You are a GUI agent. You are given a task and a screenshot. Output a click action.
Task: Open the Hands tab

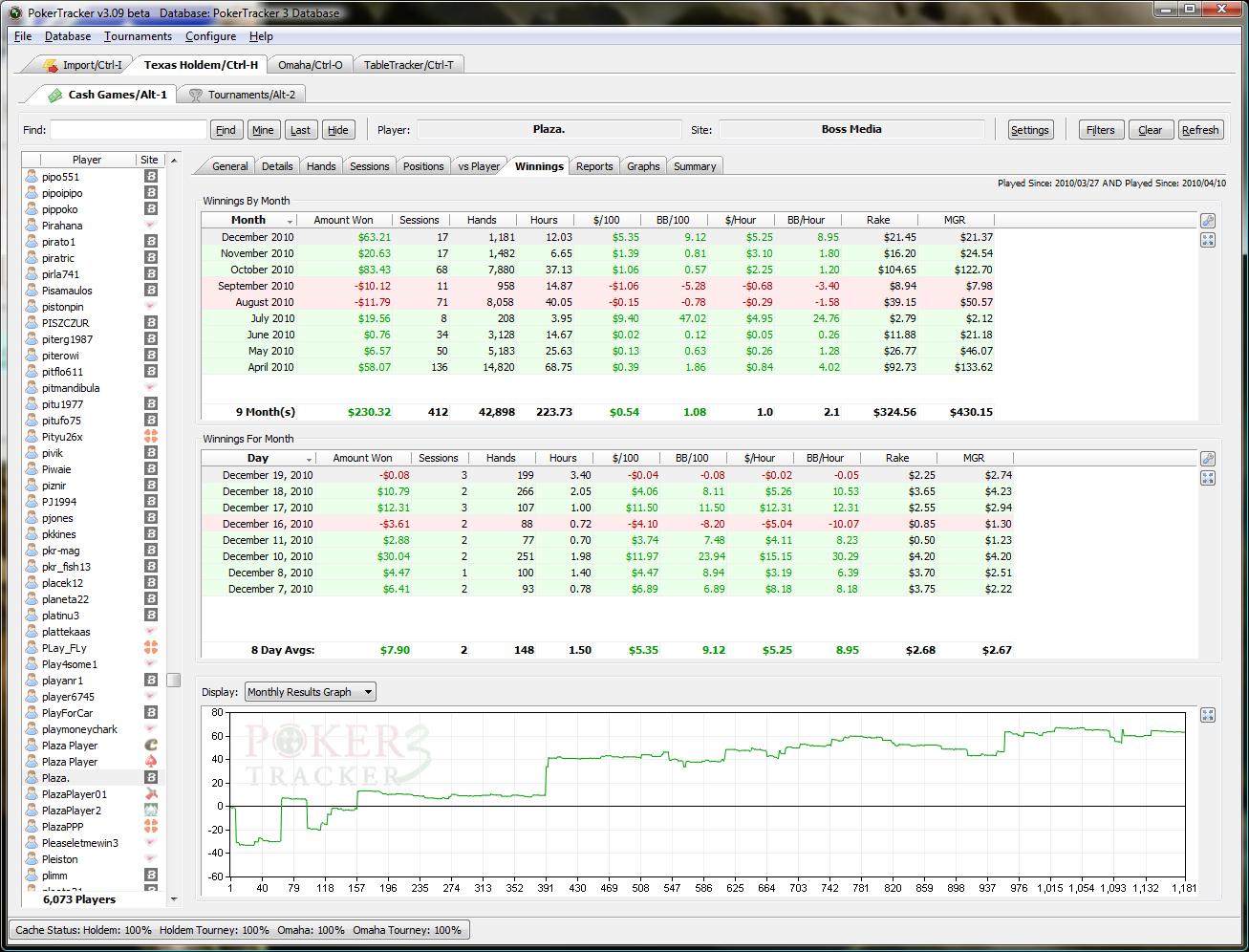(x=321, y=166)
